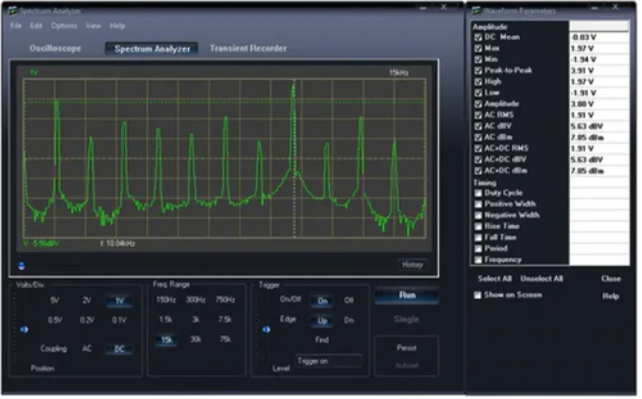642x399 pixels.
Task: Select the 5V volts per division option
Action: [x=55, y=300]
